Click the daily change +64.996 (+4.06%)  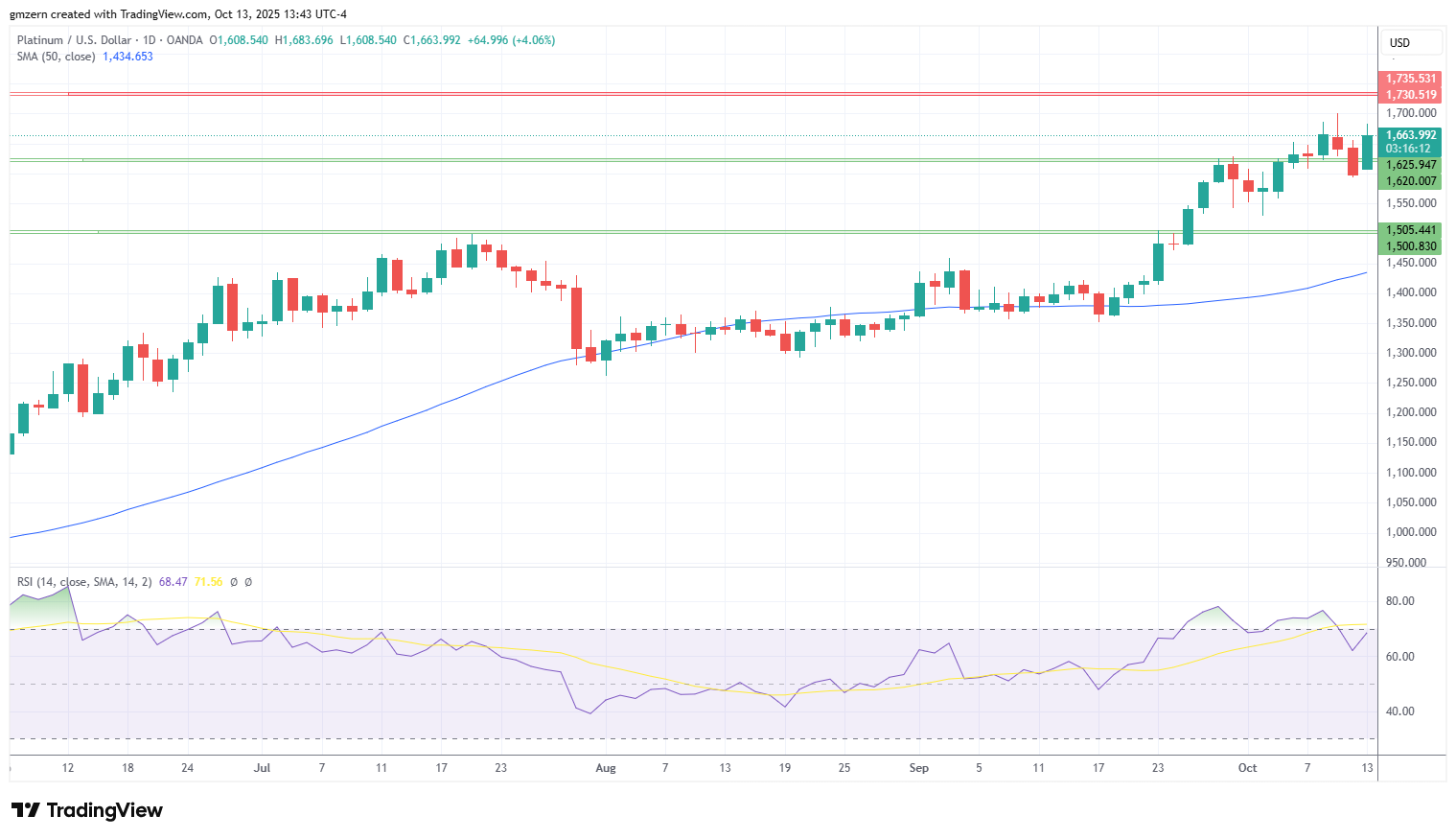click(x=511, y=40)
